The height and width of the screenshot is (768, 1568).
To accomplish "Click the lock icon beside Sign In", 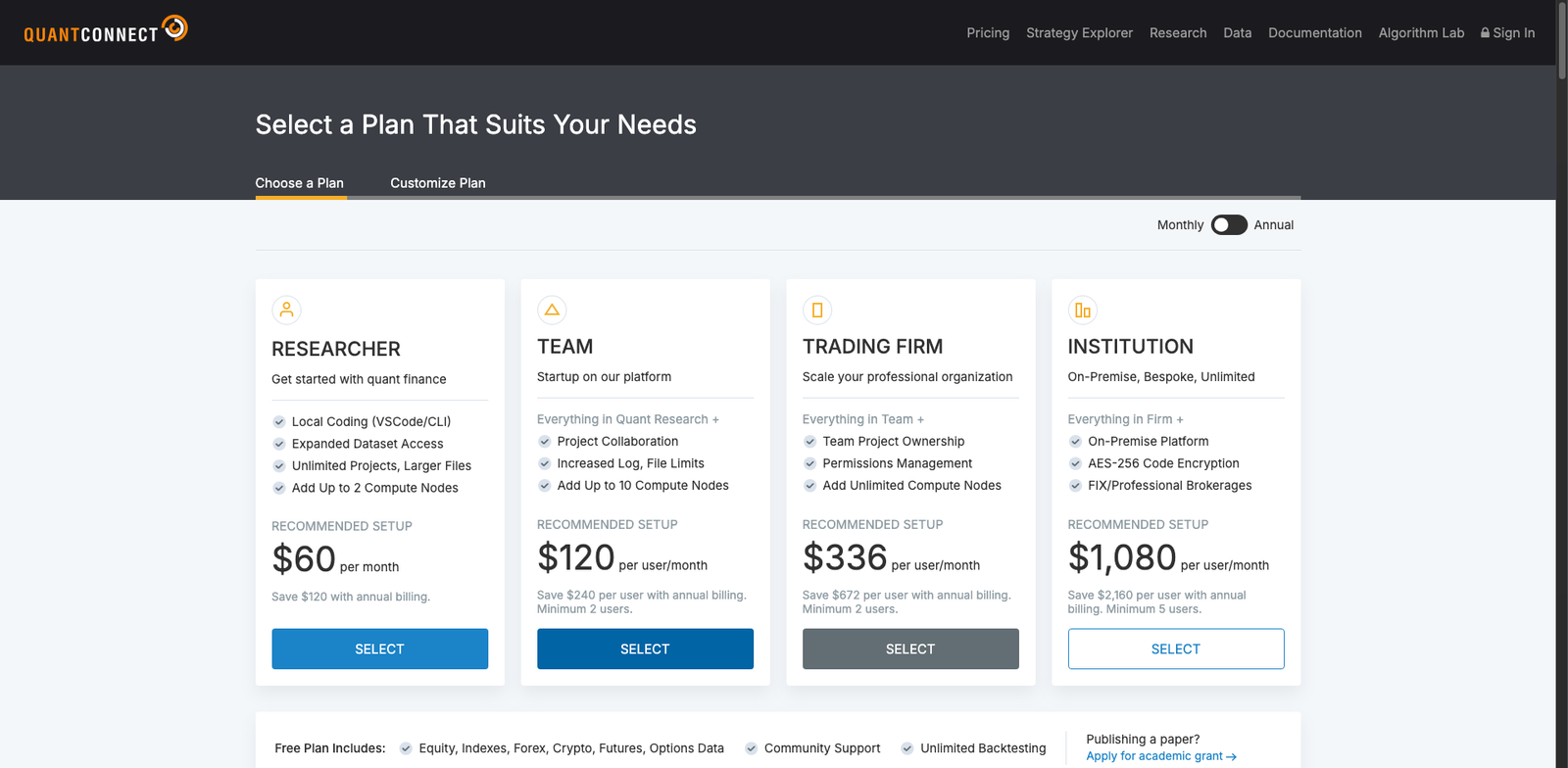I will tap(1485, 33).
